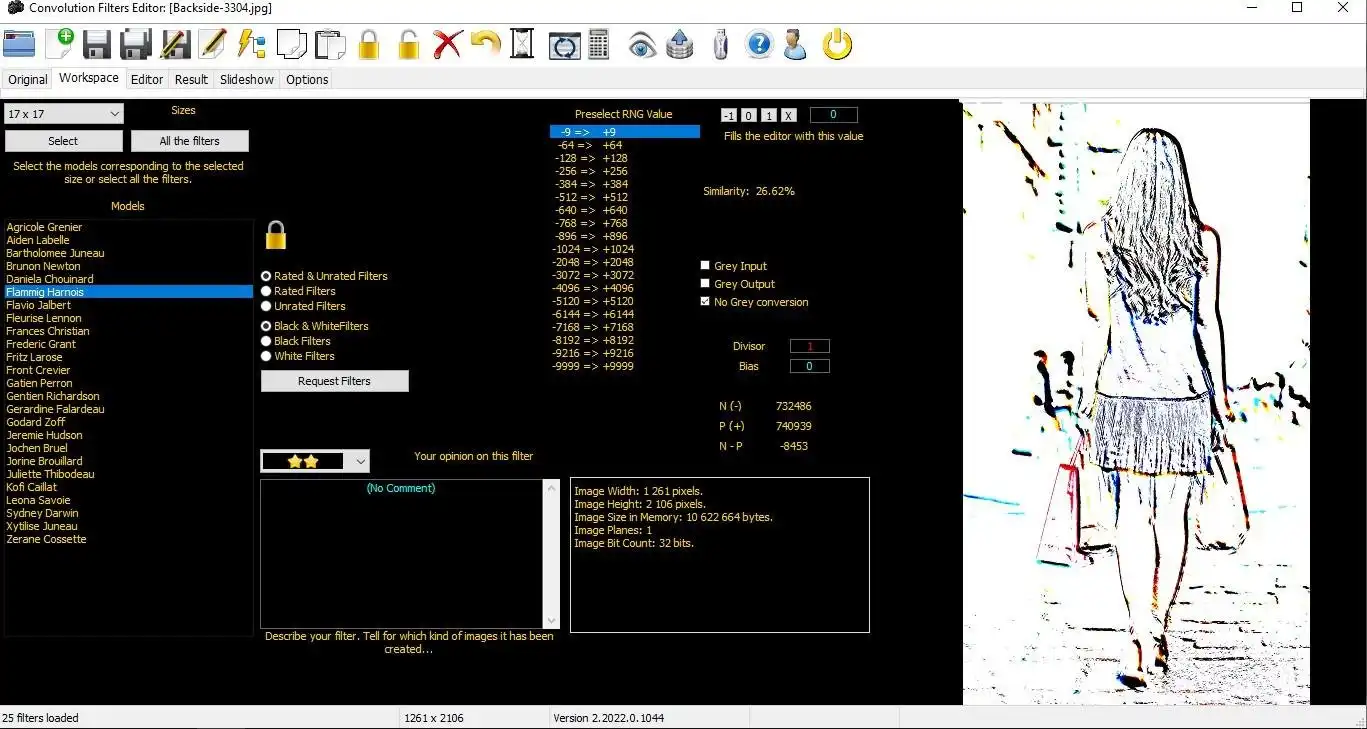Click the lightning bolt toolbar icon
This screenshot has height=729, width=1367.
251,45
